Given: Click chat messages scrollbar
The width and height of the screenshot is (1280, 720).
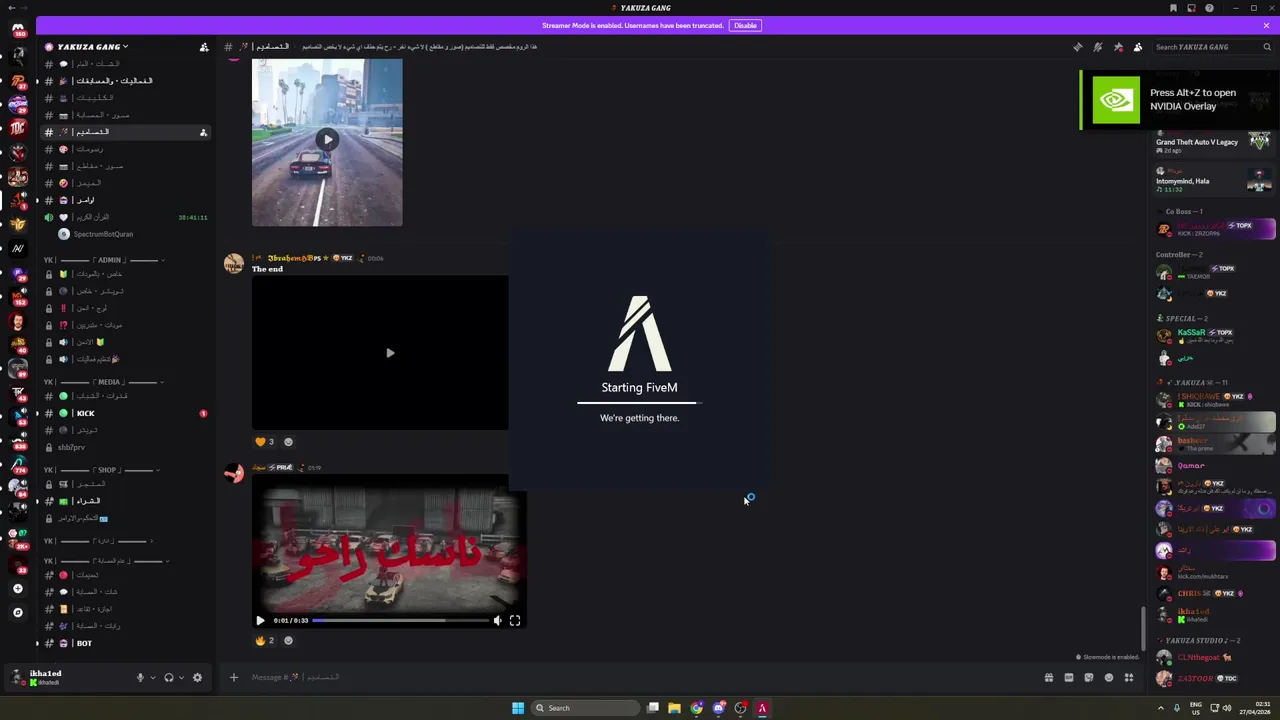Looking at the screenshot, I should coord(1143,628).
